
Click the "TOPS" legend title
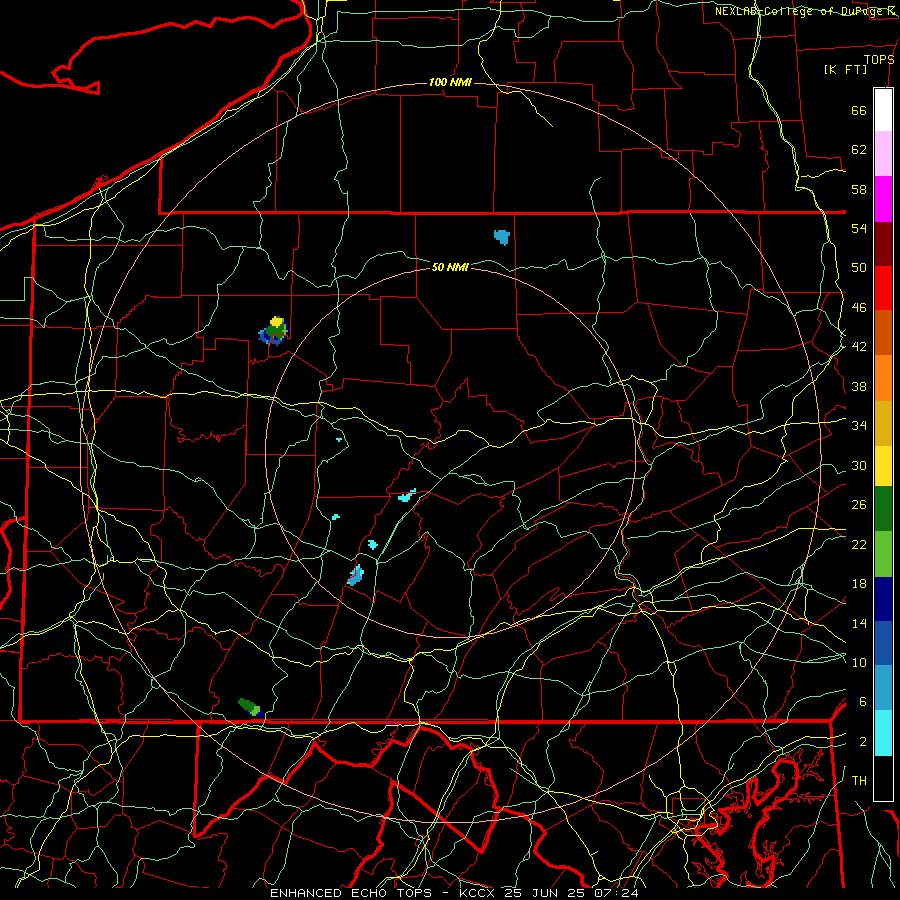pyautogui.click(x=879, y=59)
